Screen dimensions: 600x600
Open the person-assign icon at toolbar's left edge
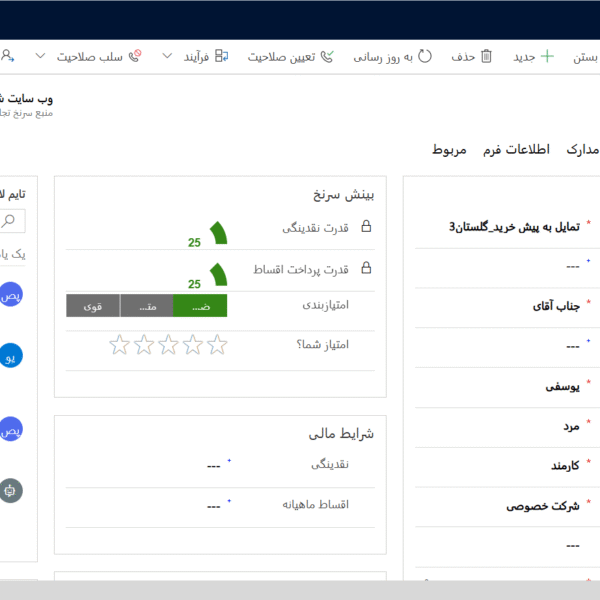coord(7,57)
